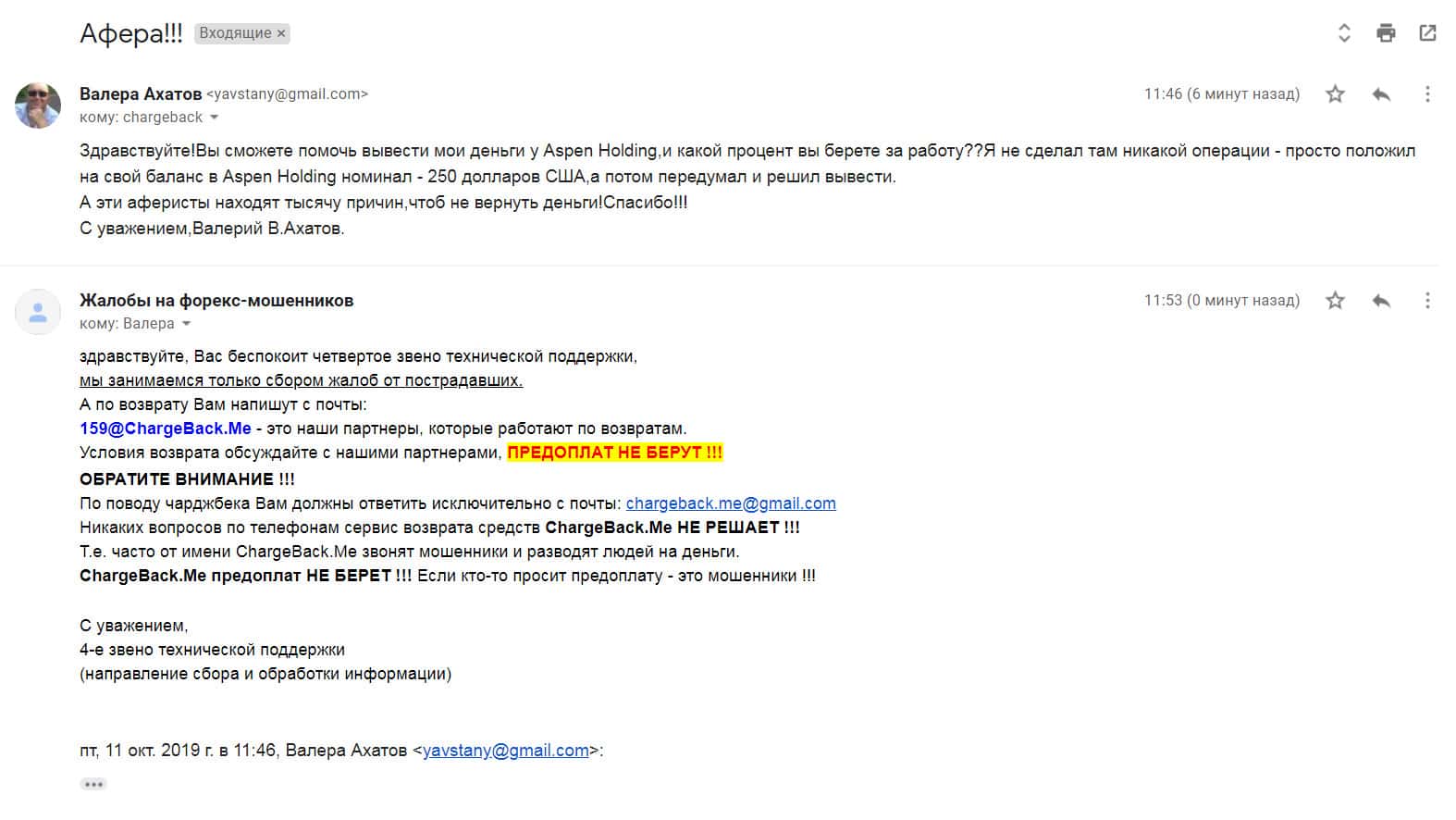Print the whole email conversation
Image resolution: width=1456 pixels, height=820 pixels.
(x=1386, y=33)
